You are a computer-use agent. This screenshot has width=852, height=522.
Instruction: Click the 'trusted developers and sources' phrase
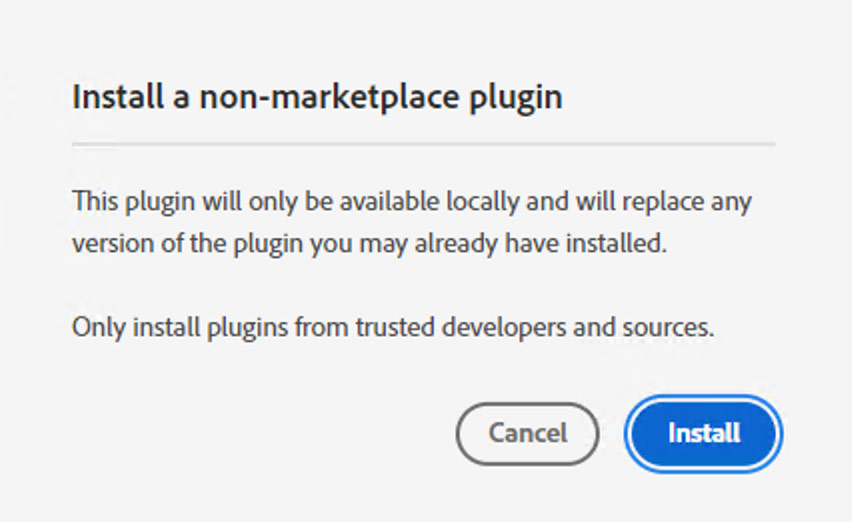[535, 328]
